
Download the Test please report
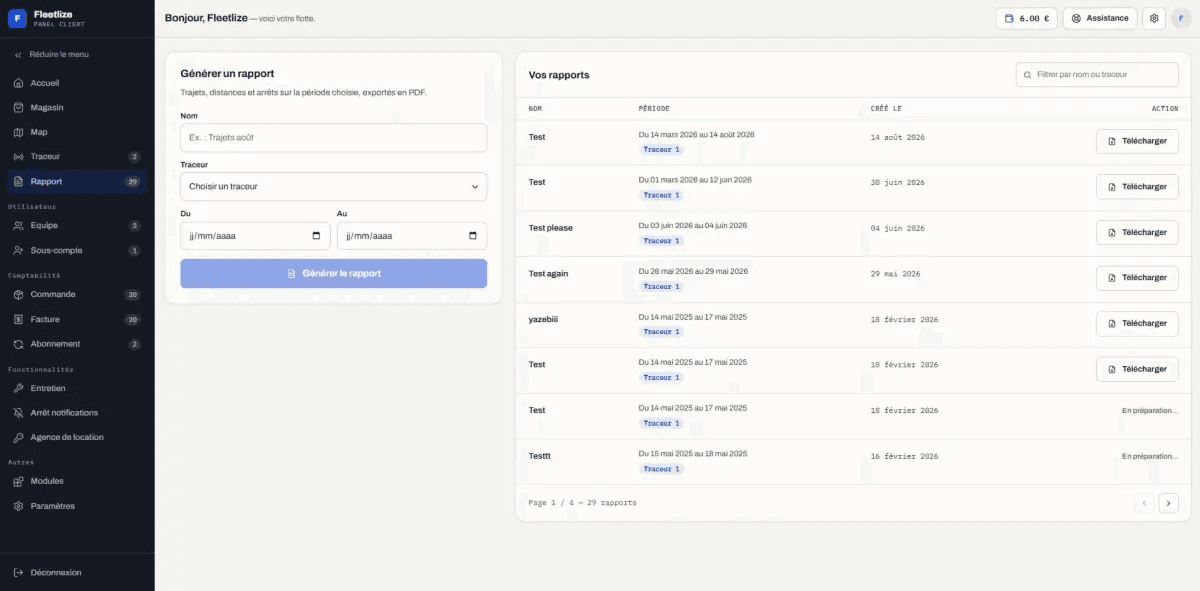click(x=1137, y=232)
